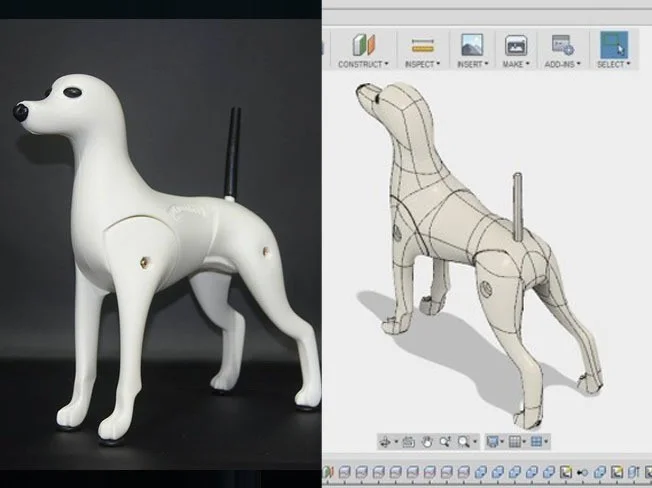
Task: Select the Inspect measure ruler icon
Action: (423, 45)
